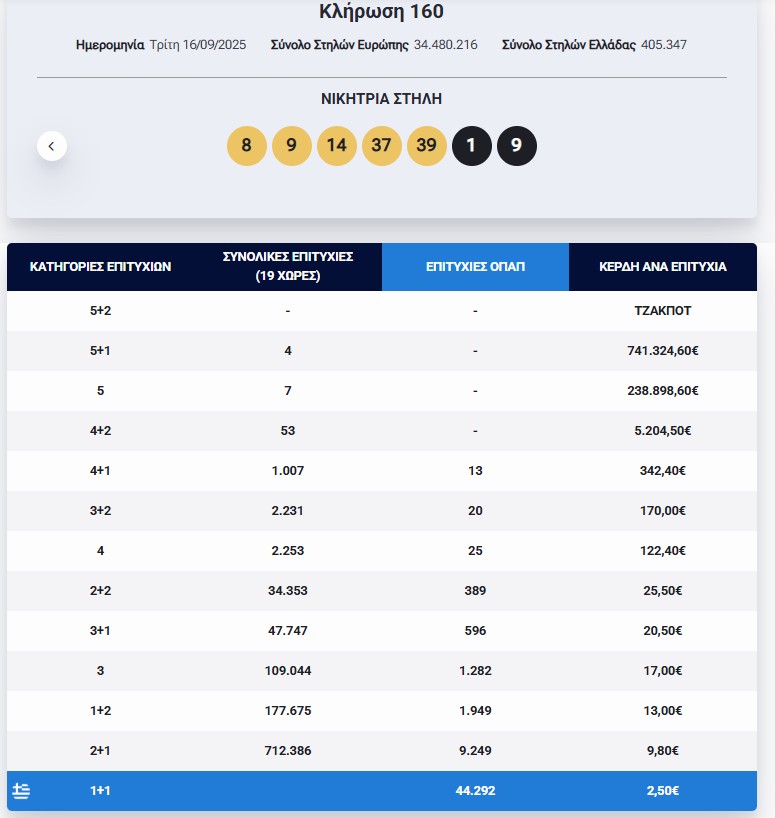The width and height of the screenshot is (775, 818).
Task: Select the ΕΠΙΤΥΧΙΕΣ ΟΠΑΠ column header
Action: pyautogui.click(x=475, y=267)
